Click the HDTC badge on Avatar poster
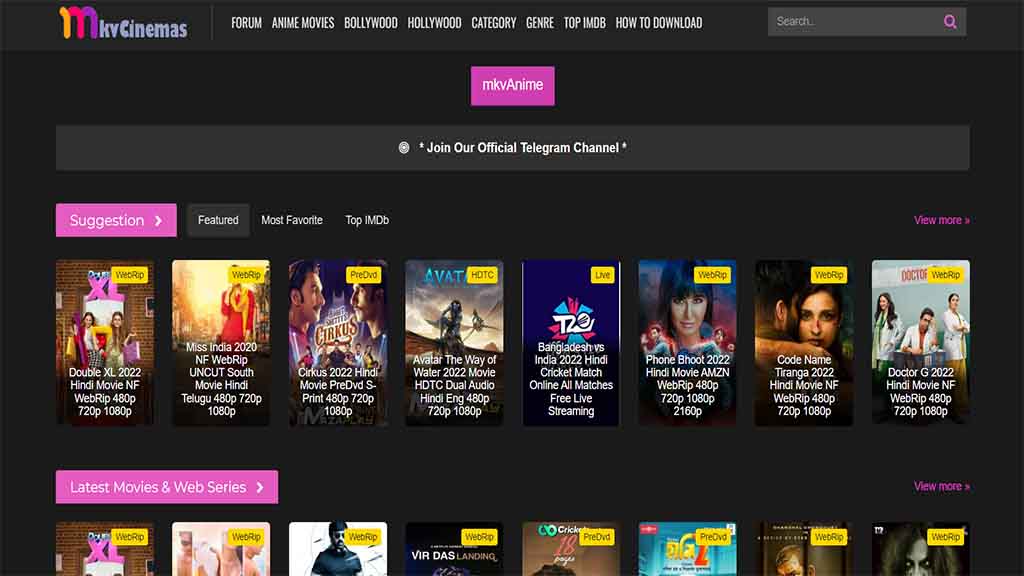 pos(482,275)
